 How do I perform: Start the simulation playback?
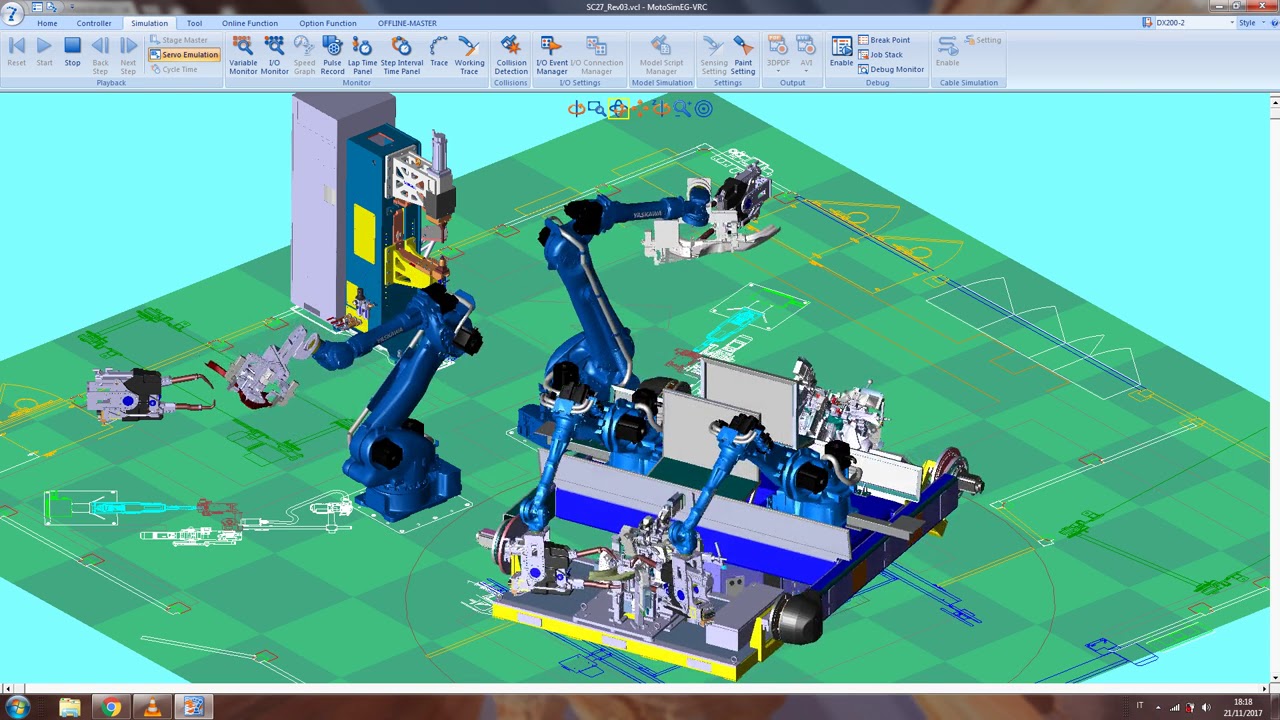click(44, 51)
